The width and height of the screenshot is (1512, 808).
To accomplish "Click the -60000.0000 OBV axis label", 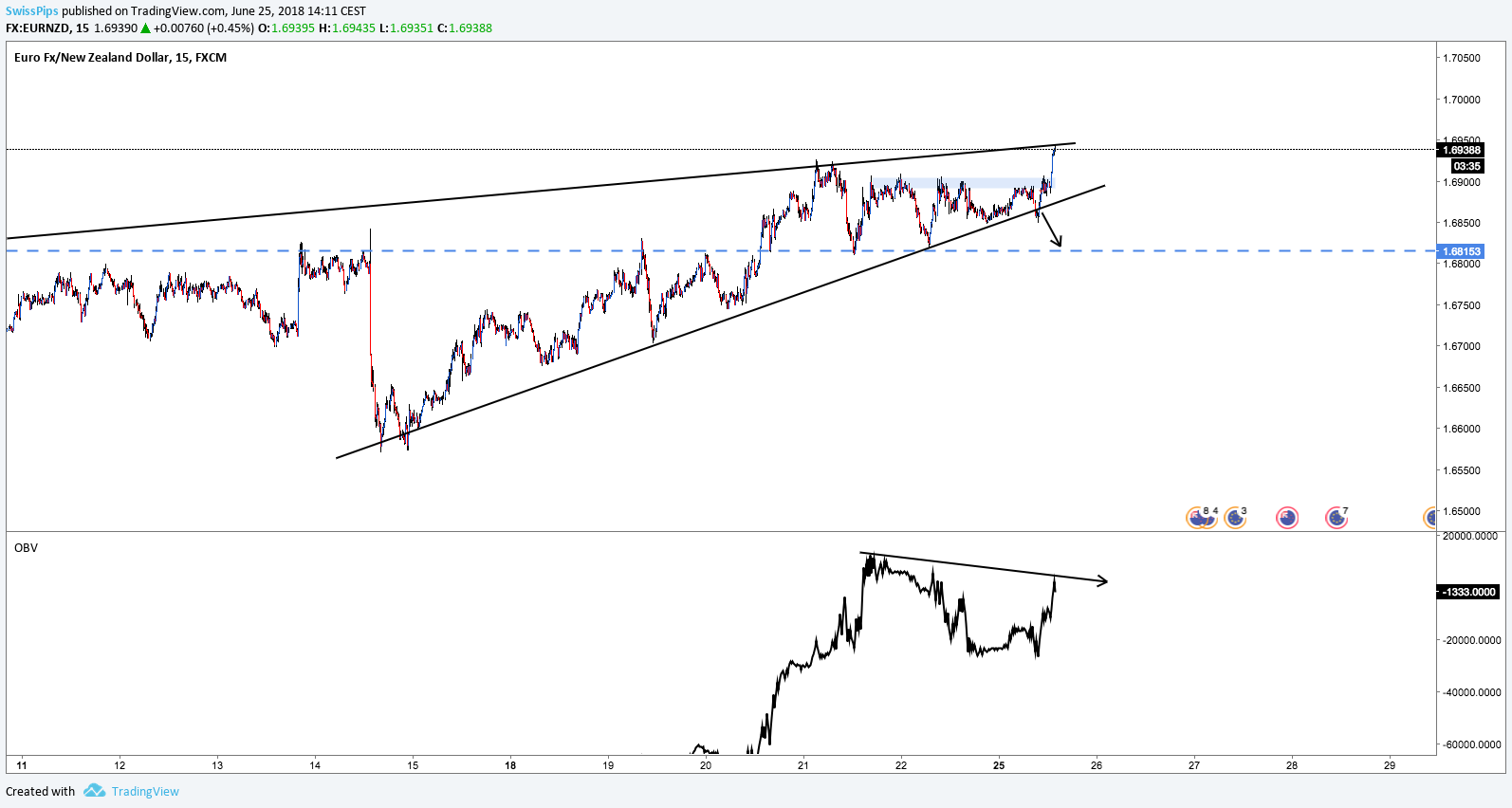I will tap(1471, 744).
